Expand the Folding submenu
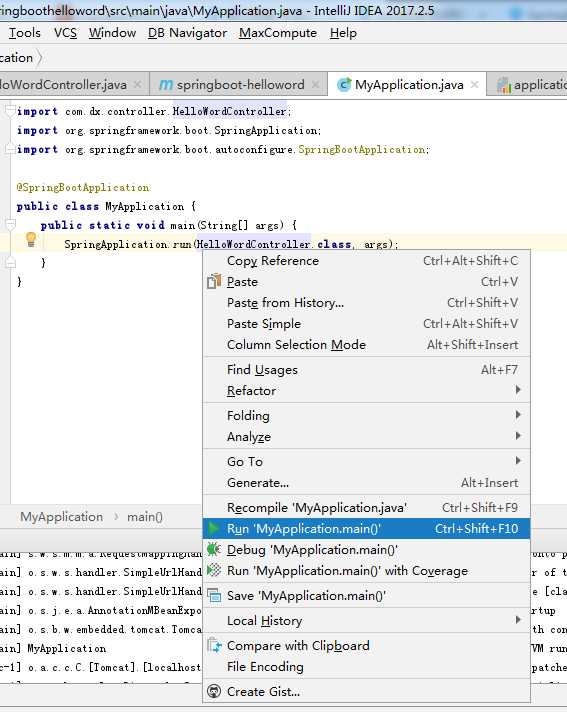 click(366, 415)
